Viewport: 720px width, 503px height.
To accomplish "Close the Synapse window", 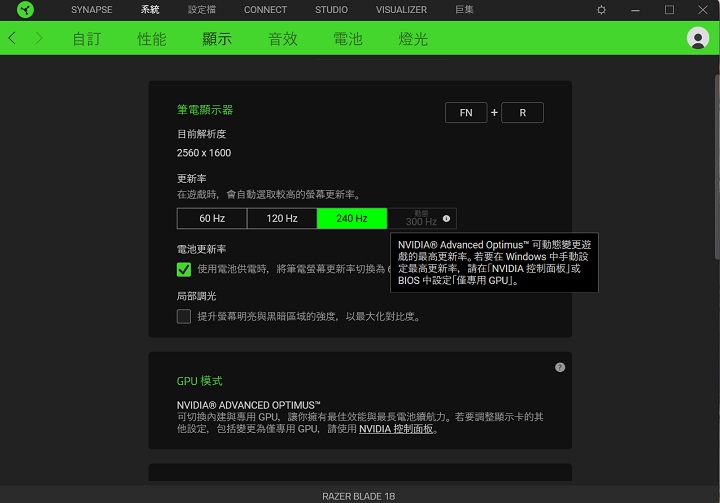I will (x=703, y=10).
